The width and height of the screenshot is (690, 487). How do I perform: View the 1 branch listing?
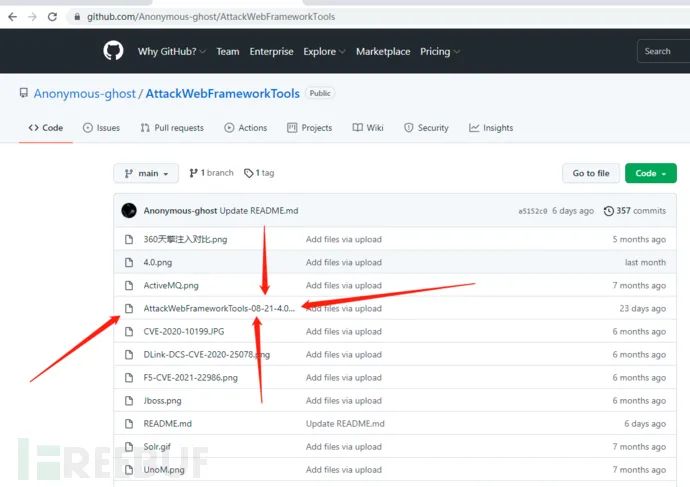click(211, 173)
